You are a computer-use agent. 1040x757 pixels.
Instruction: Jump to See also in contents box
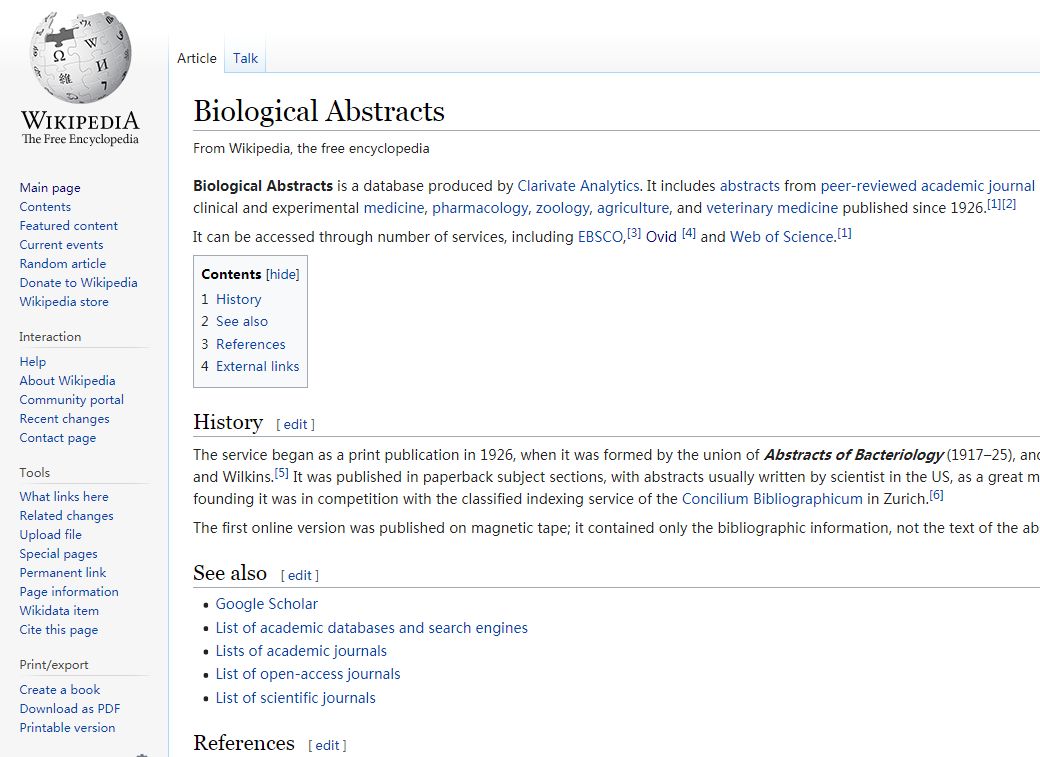coord(242,321)
